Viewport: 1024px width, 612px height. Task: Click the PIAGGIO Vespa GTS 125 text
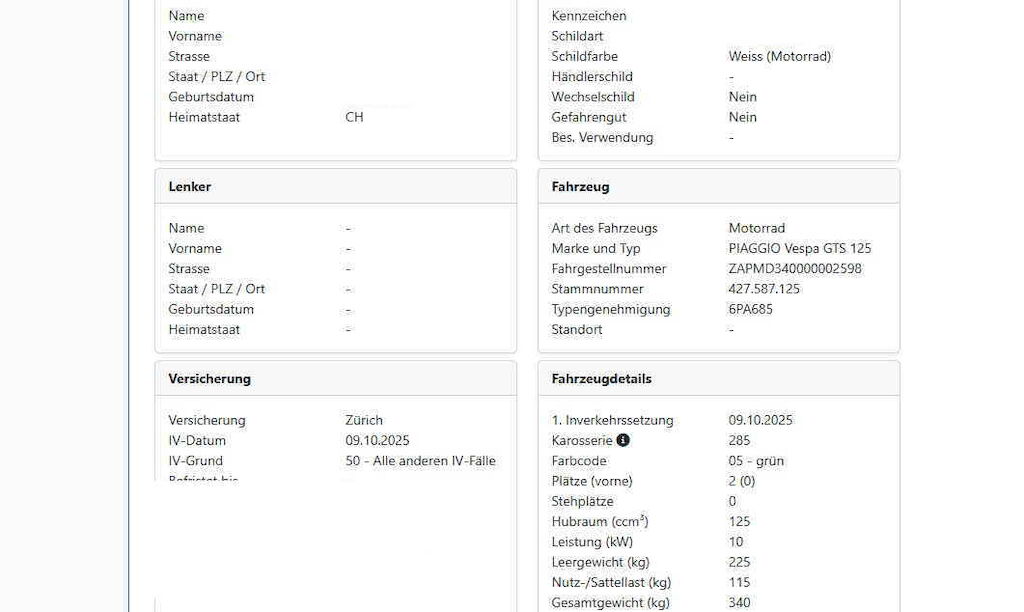[x=799, y=248]
